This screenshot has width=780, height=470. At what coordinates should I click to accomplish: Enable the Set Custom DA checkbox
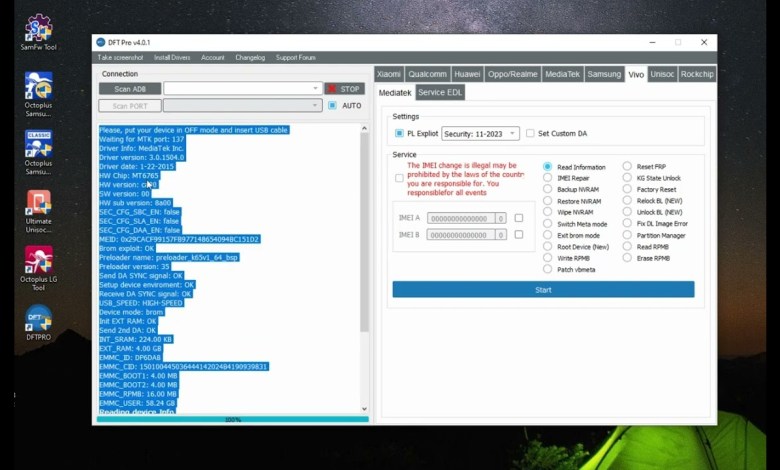pos(530,133)
